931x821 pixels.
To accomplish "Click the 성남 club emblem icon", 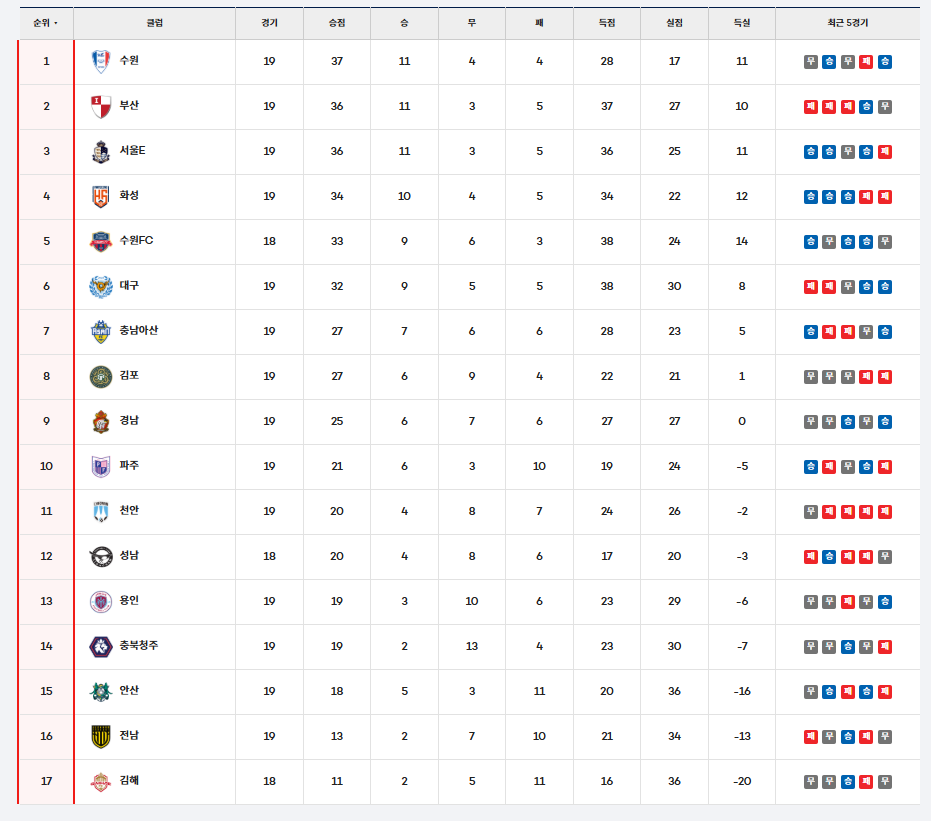I will click(x=101, y=556).
